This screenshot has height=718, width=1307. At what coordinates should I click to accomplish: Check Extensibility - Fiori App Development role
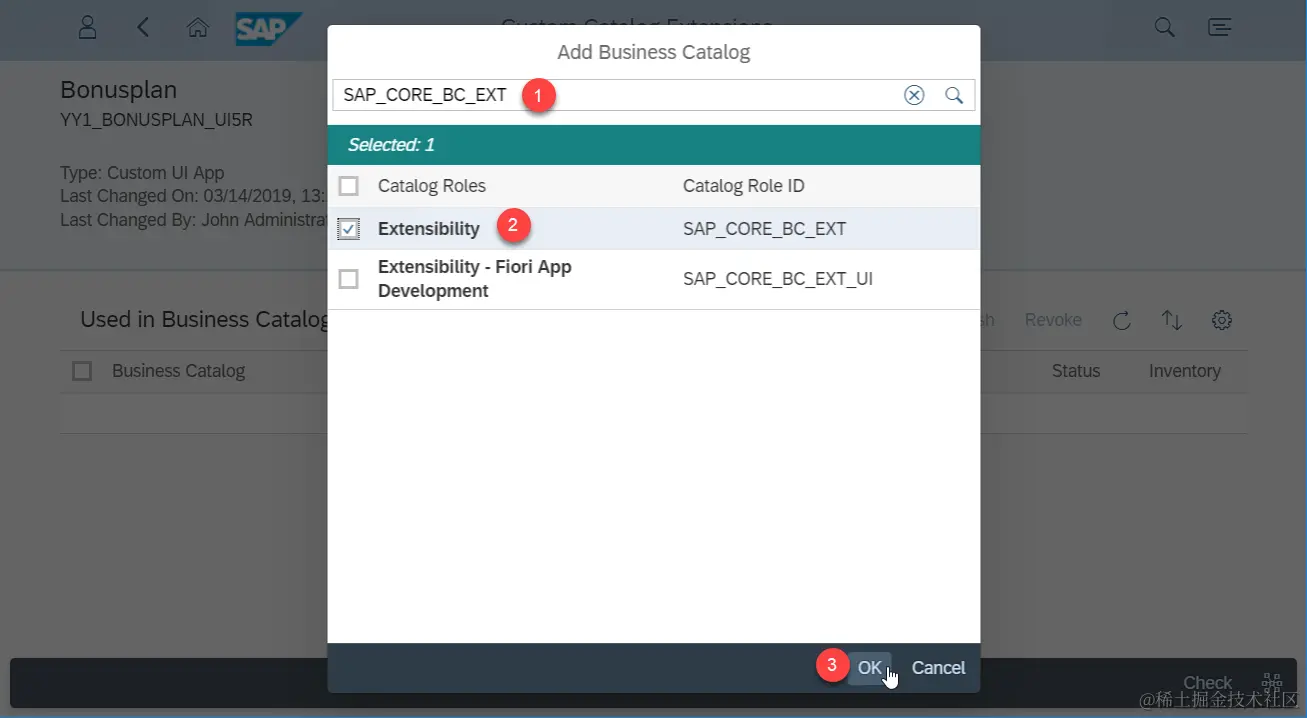click(x=348, y=279)
